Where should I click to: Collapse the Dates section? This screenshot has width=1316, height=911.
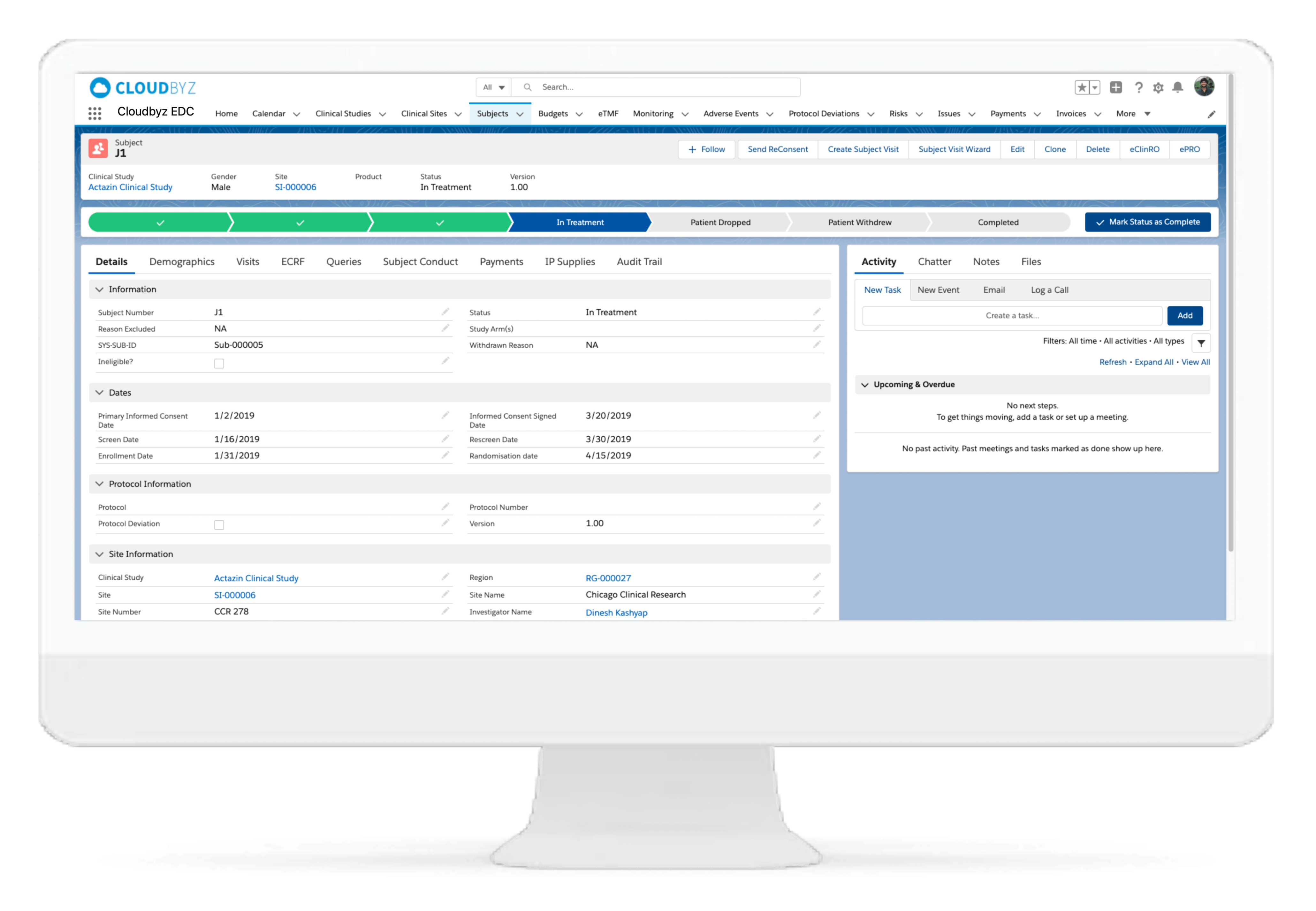click(99, 392)
